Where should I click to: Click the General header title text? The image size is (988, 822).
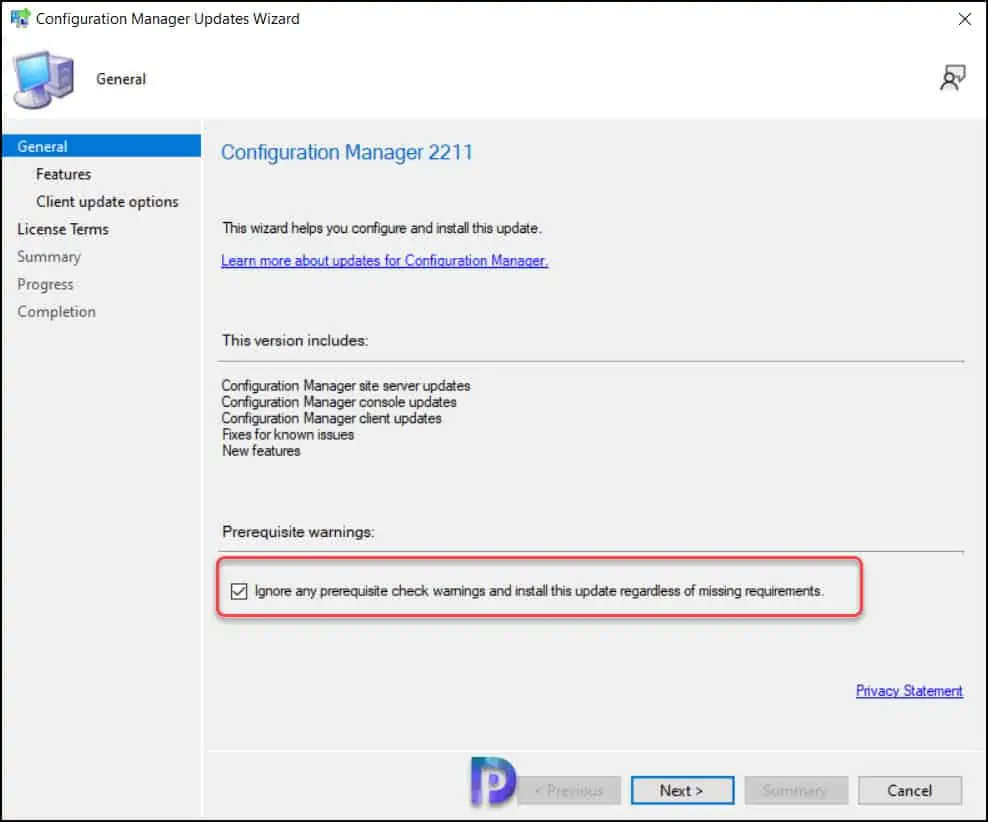pyautogui.click(x=121, y=79)
